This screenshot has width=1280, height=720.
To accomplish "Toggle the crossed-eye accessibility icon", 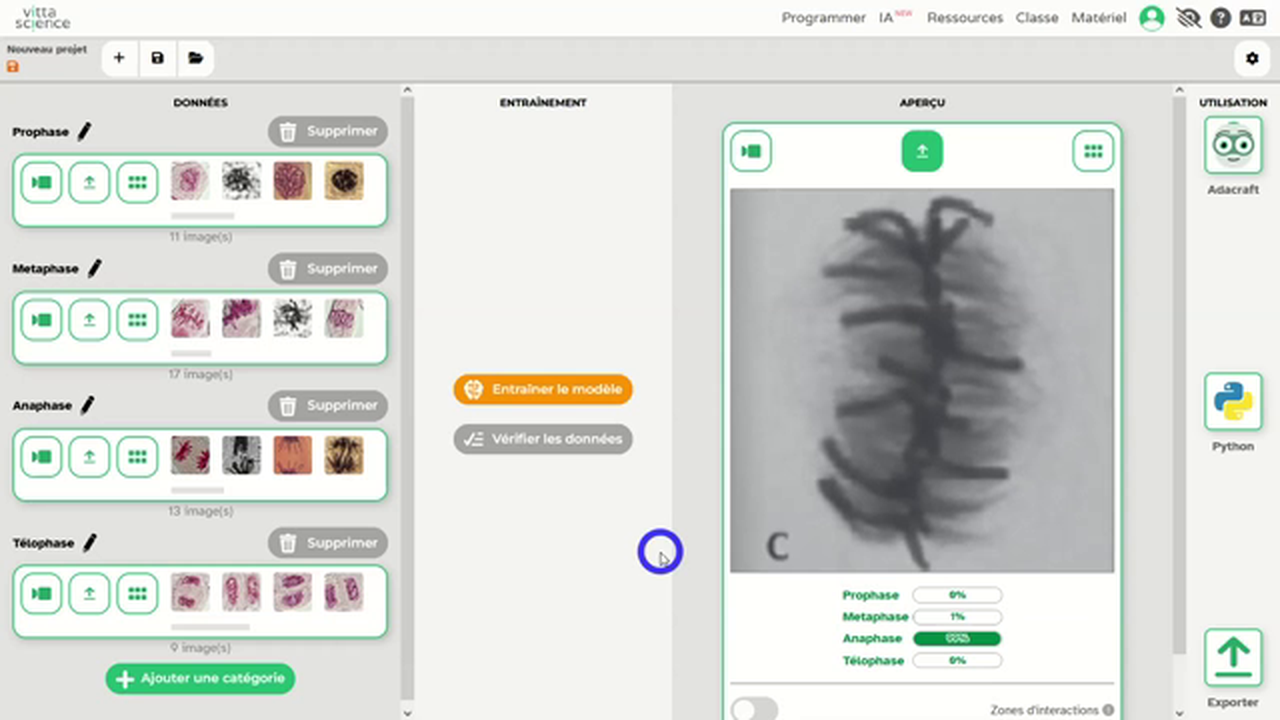I will pyautogui.click(x=1188, y=18).
